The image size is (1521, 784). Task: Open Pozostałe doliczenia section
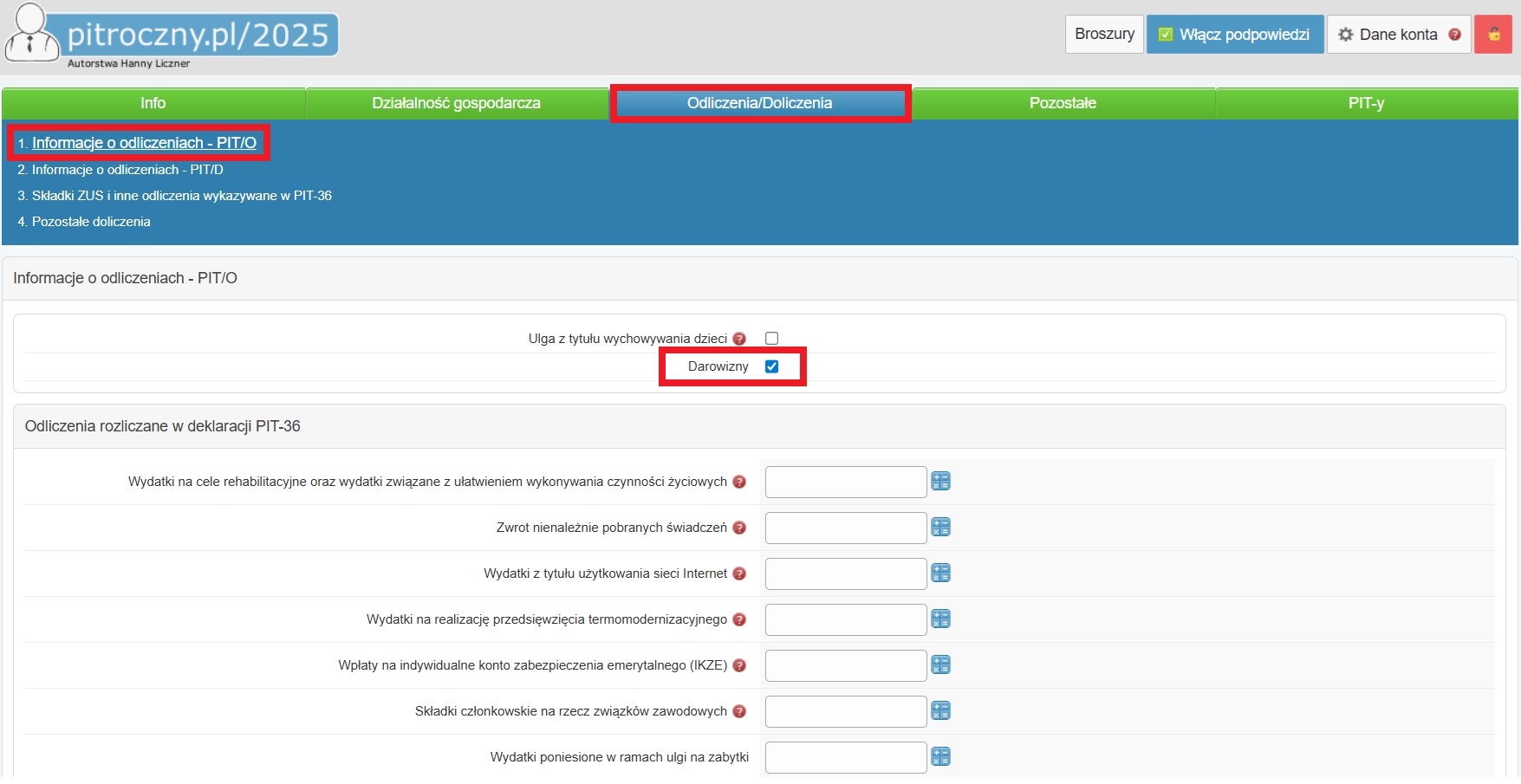point(91,222)
